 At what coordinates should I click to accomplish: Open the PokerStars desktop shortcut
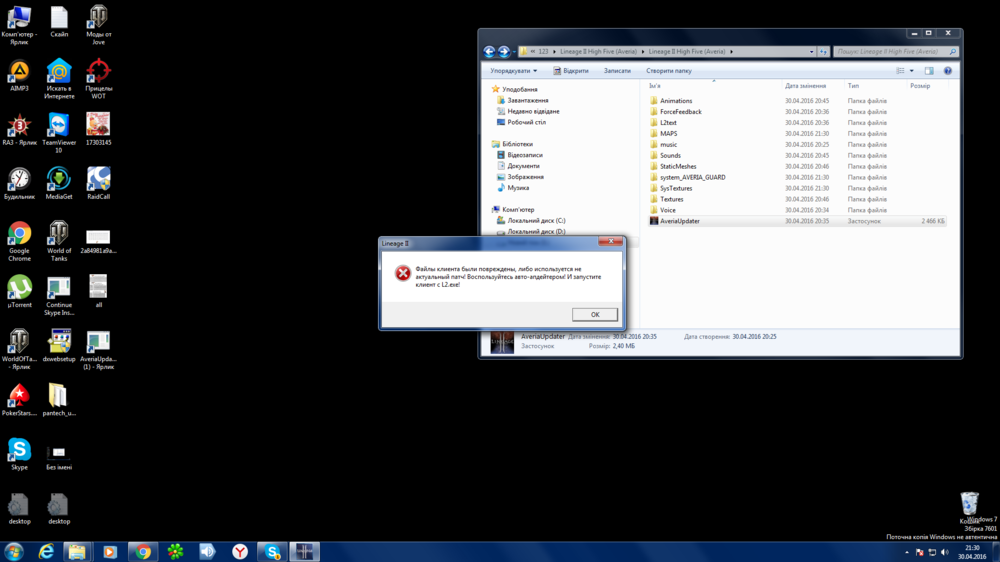[x=19, y=396]
